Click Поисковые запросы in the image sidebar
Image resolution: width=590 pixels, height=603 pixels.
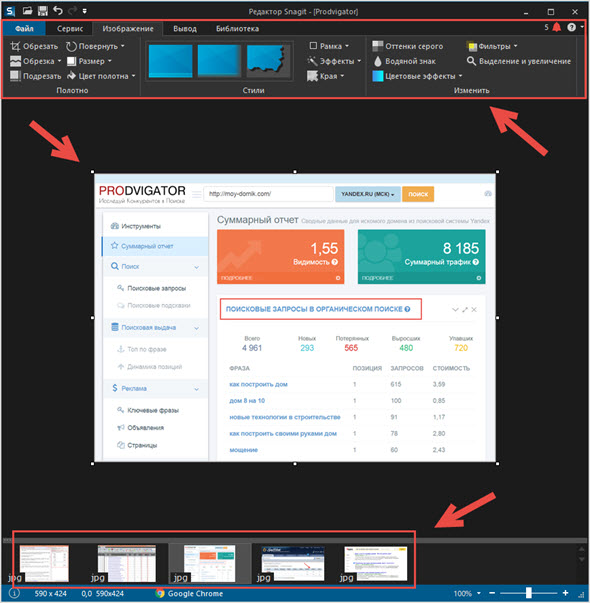pos(157,288)
